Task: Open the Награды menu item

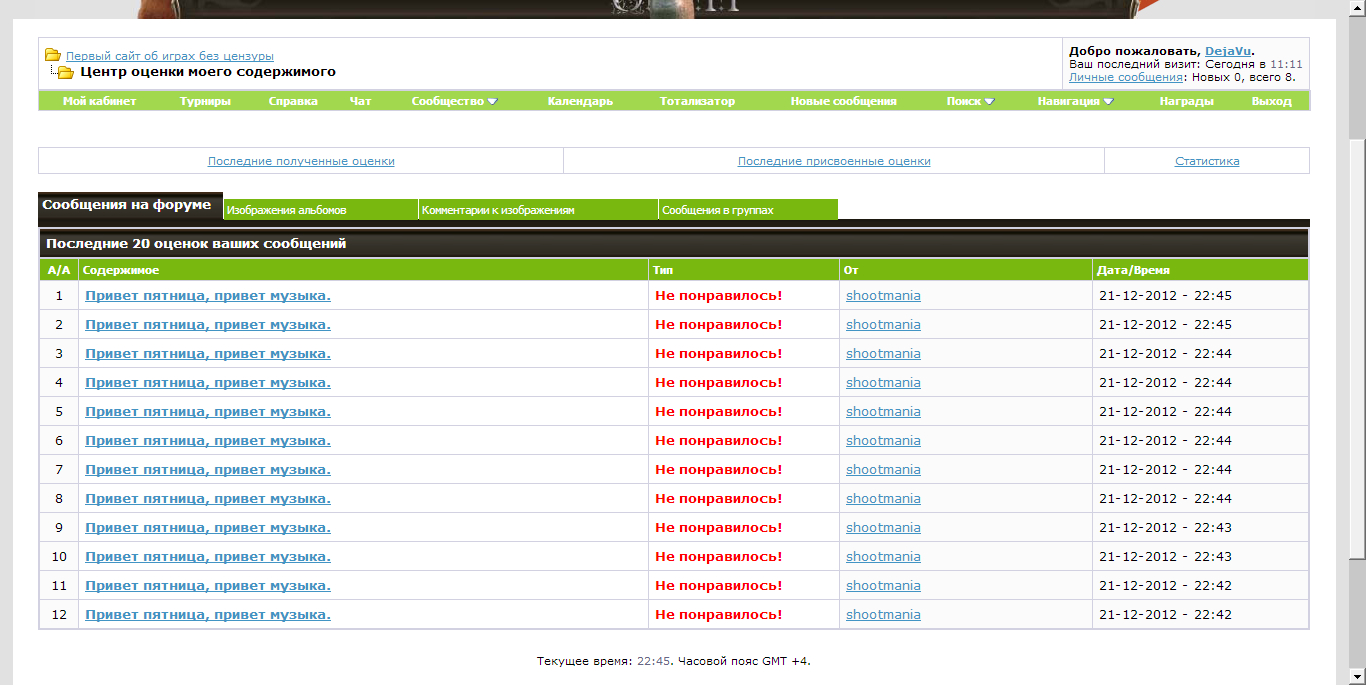Action: (1186, 101)
